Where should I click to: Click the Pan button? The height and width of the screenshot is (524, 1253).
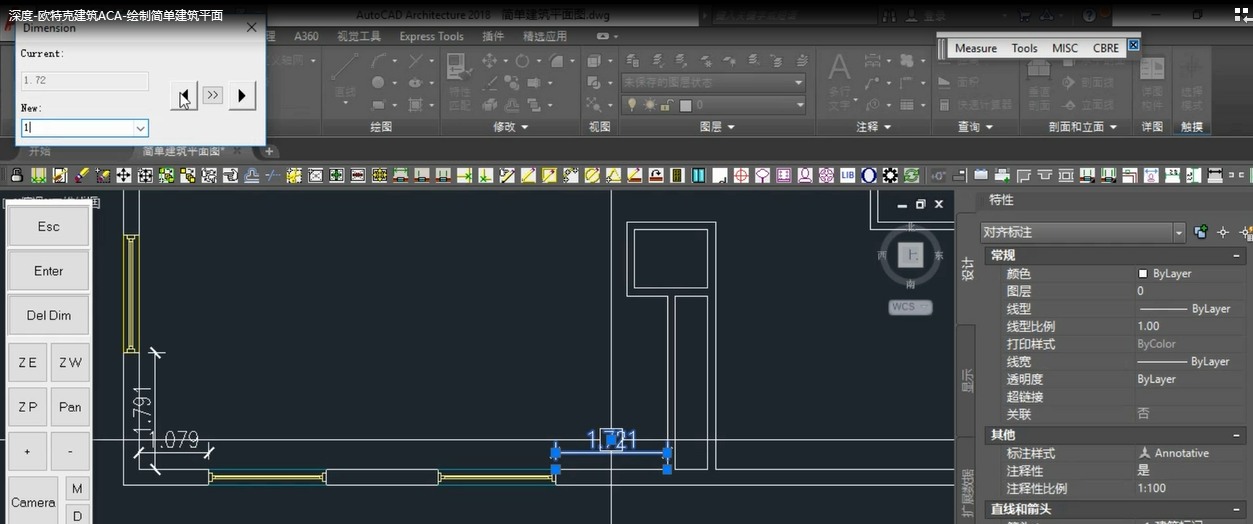pyautogui.click(x=70, y=407)
